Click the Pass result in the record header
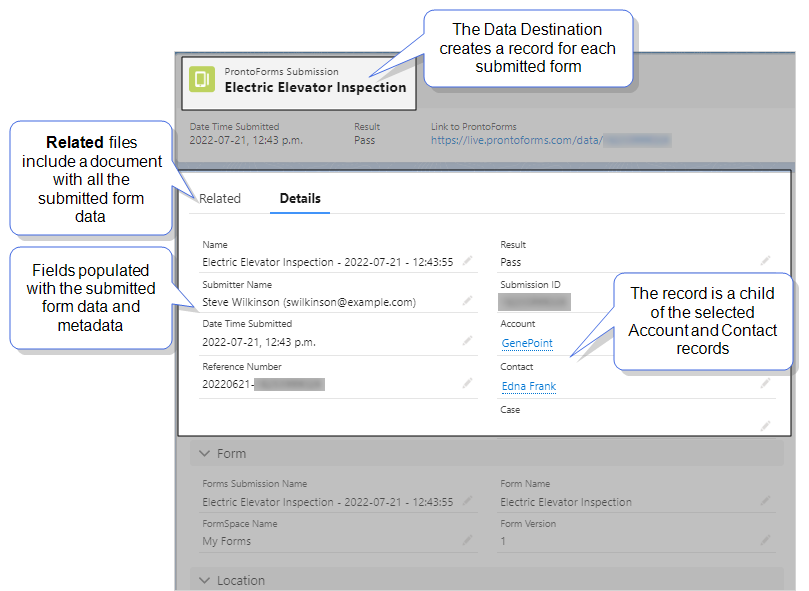This screenshot has width=809, height=591. 364,140
